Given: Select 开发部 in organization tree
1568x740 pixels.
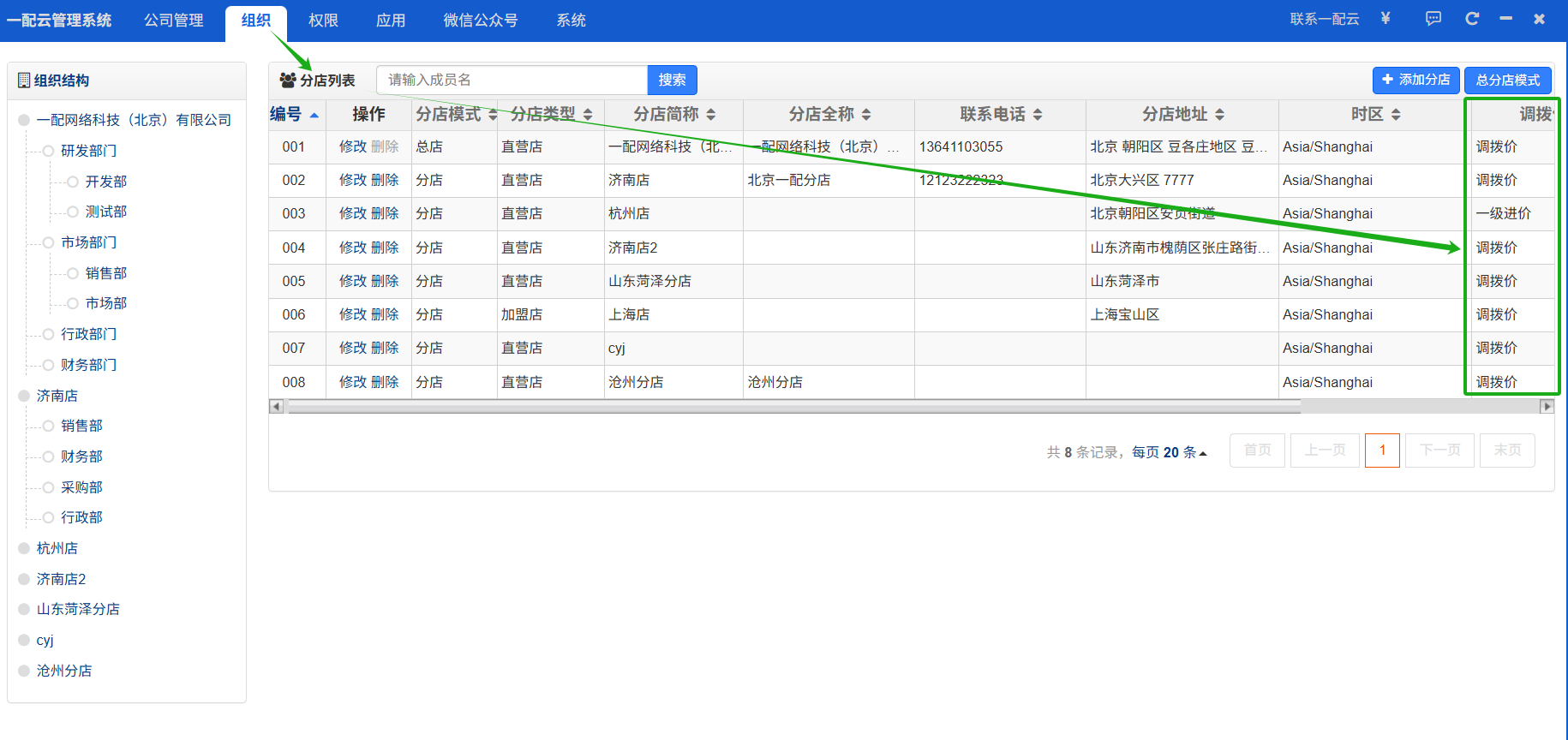Looking at the screenshot, I should click(106, 182).
